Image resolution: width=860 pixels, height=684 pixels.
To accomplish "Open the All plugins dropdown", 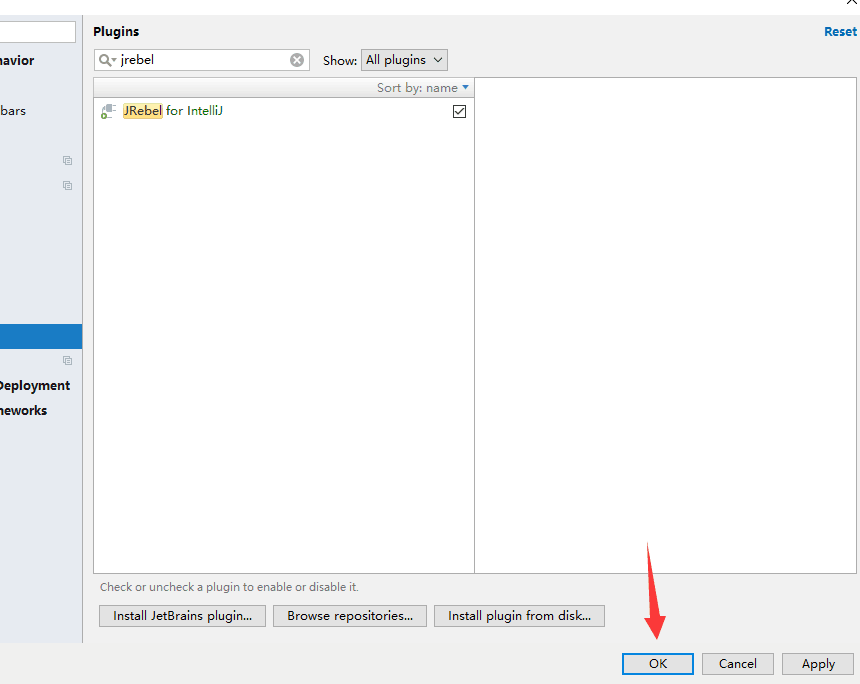I will [404, 60].
